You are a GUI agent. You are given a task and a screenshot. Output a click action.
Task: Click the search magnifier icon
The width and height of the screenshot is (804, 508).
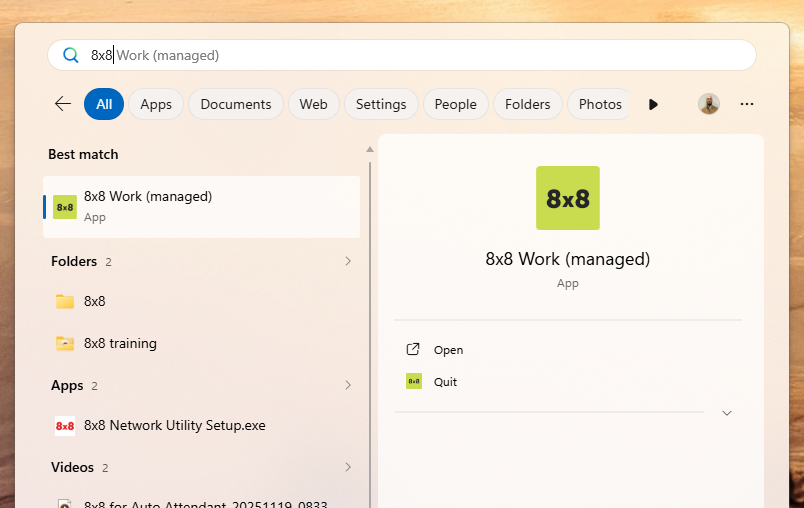(71, 55)
